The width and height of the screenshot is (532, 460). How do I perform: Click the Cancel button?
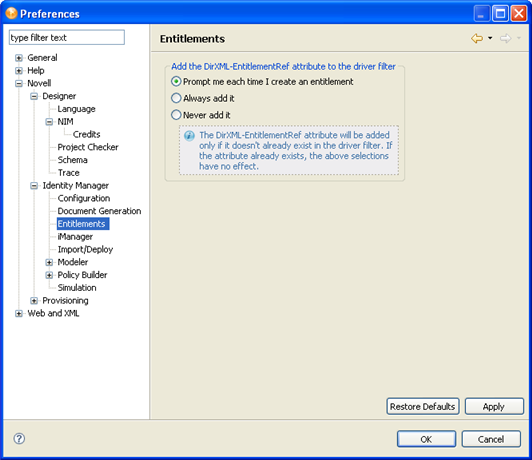coord(491,439)
